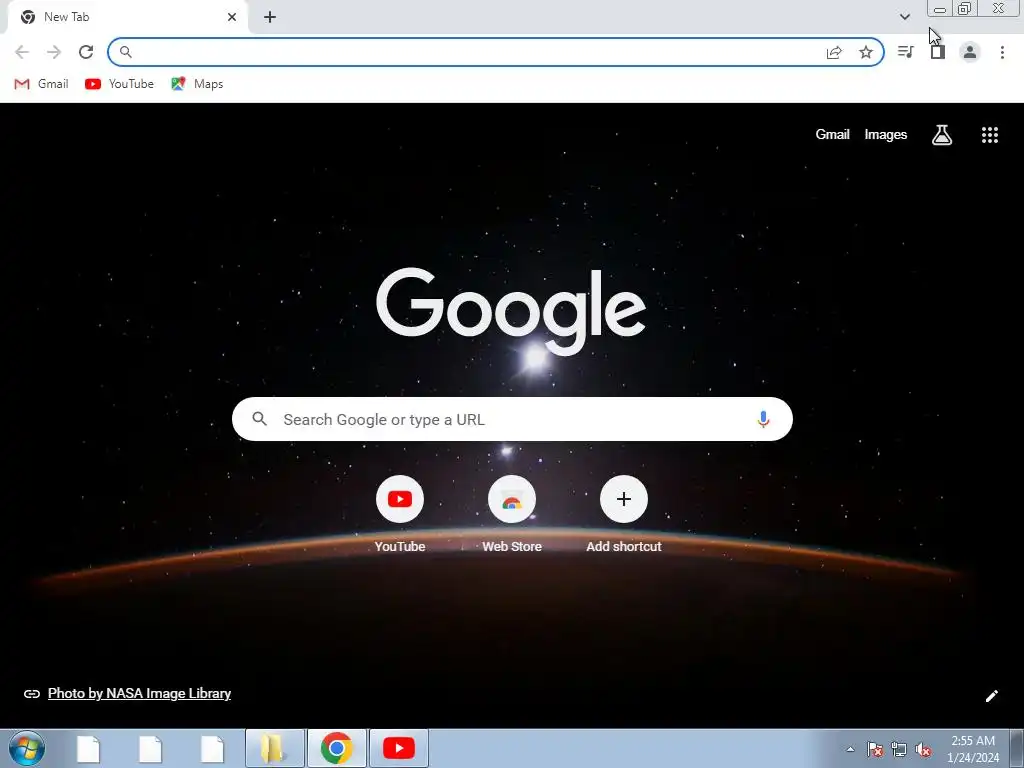Open the media controls icon

[906, 52]
